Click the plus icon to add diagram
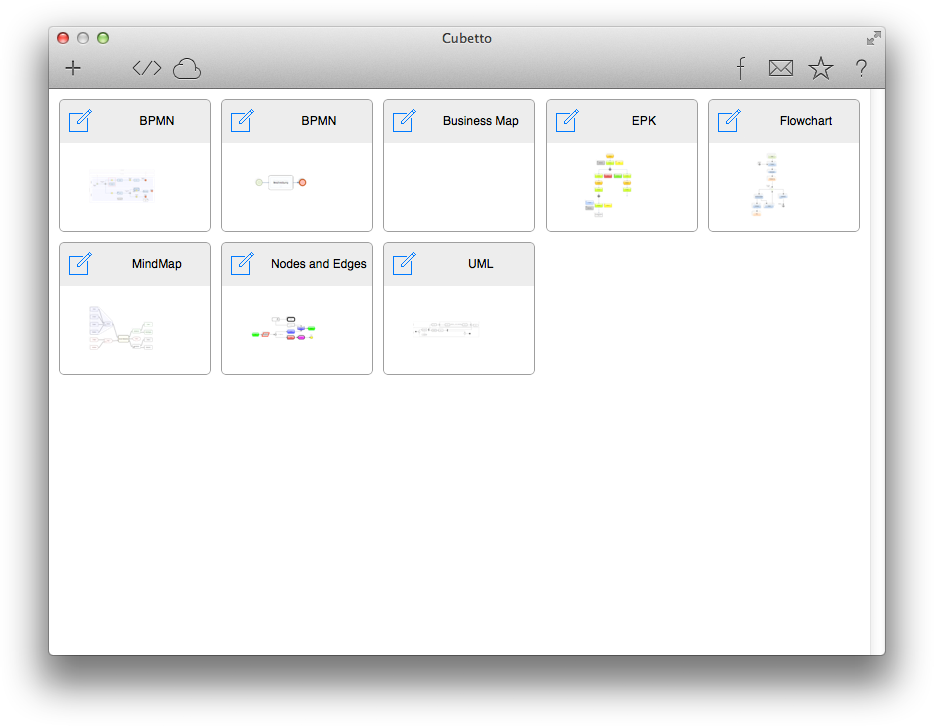The height and width of the screenshot is (726, 934). [73, 68]
